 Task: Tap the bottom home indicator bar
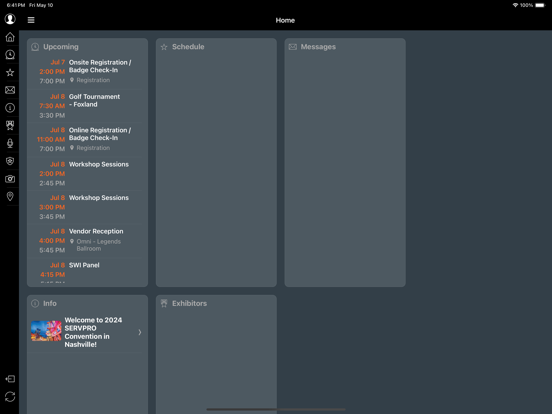(276, 409)
